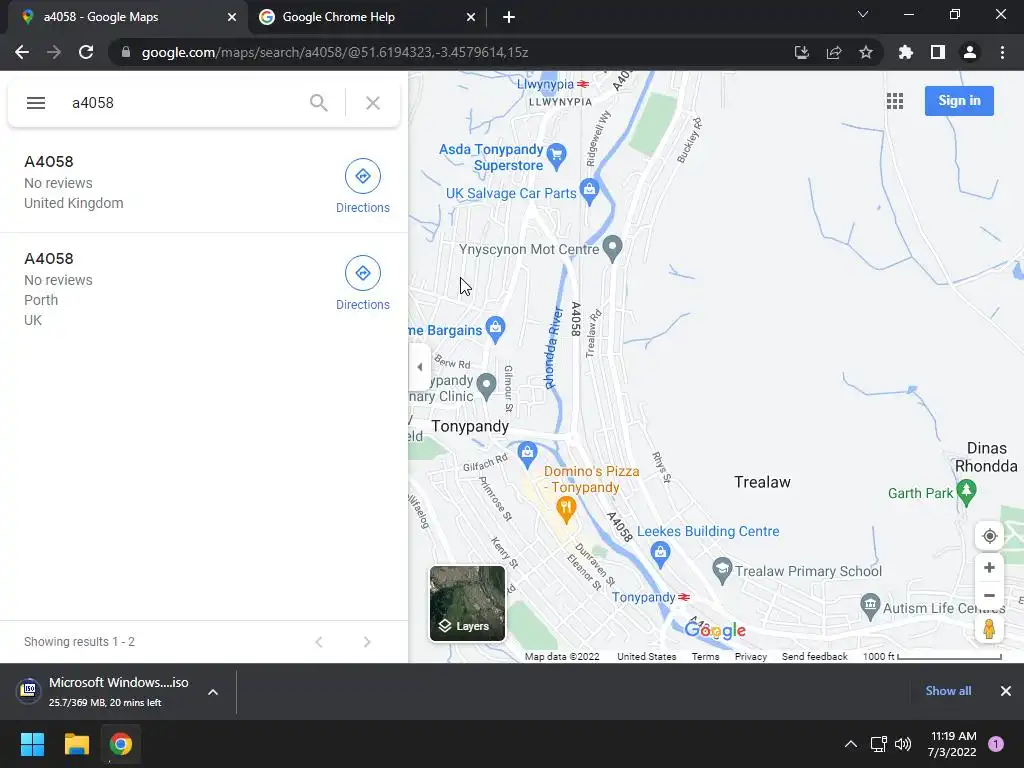Click the Home Bargains shopping pin

[496, 328]
